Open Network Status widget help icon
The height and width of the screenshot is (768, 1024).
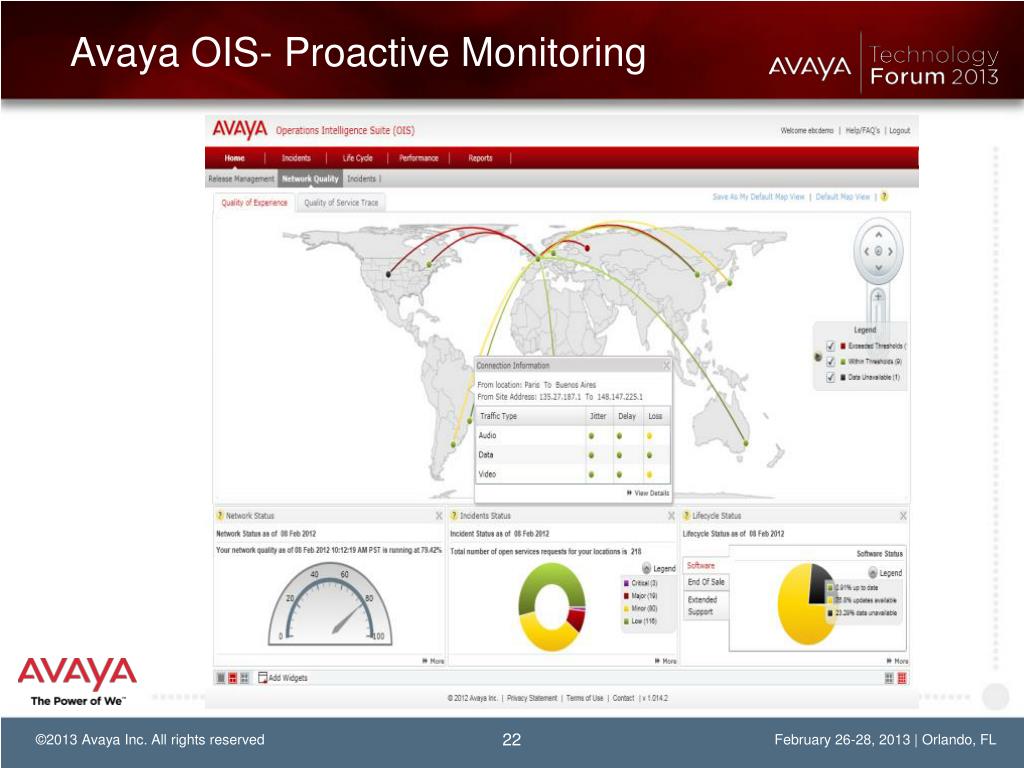(x=220, y=515)
